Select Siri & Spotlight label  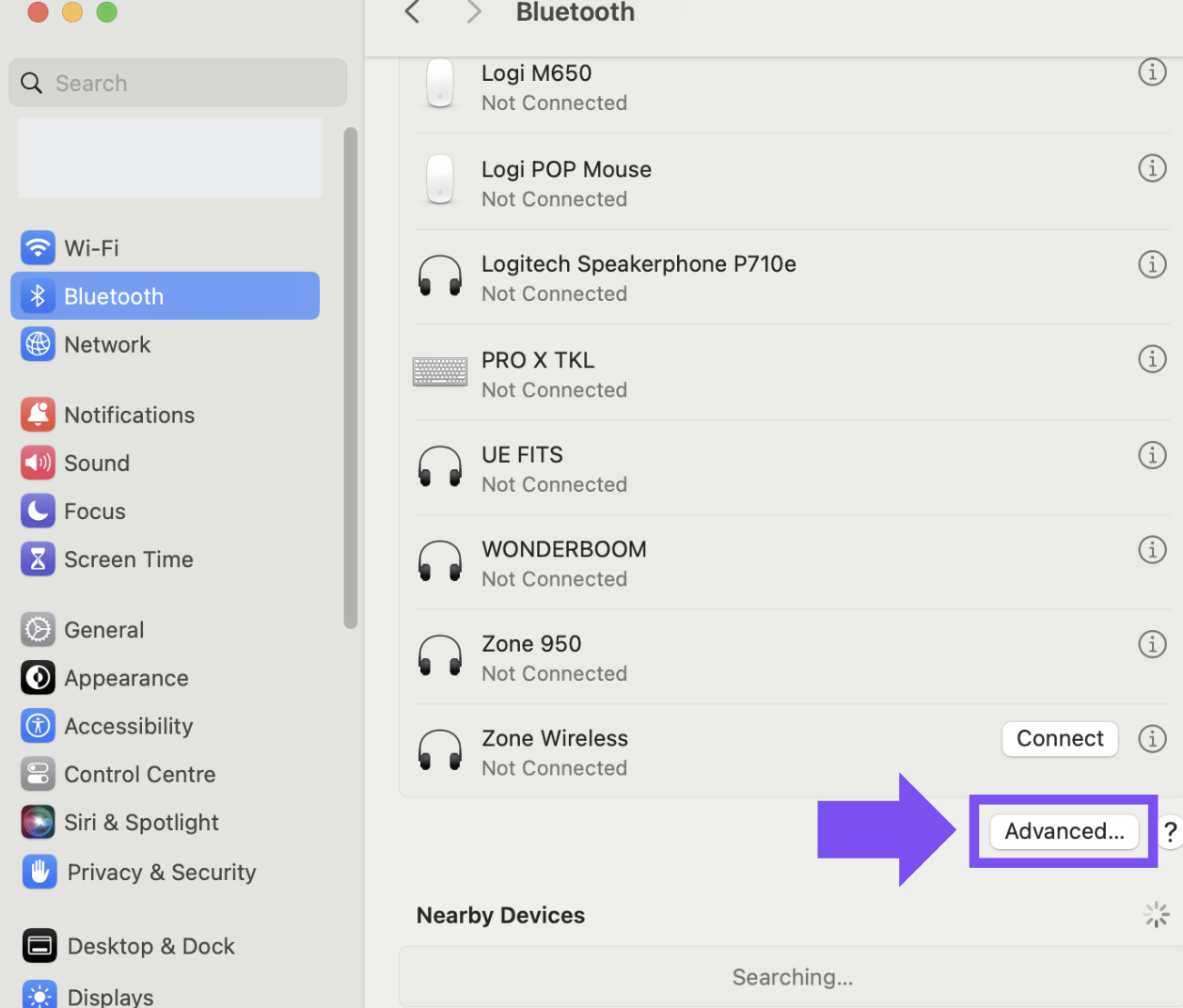click(141, 823)
